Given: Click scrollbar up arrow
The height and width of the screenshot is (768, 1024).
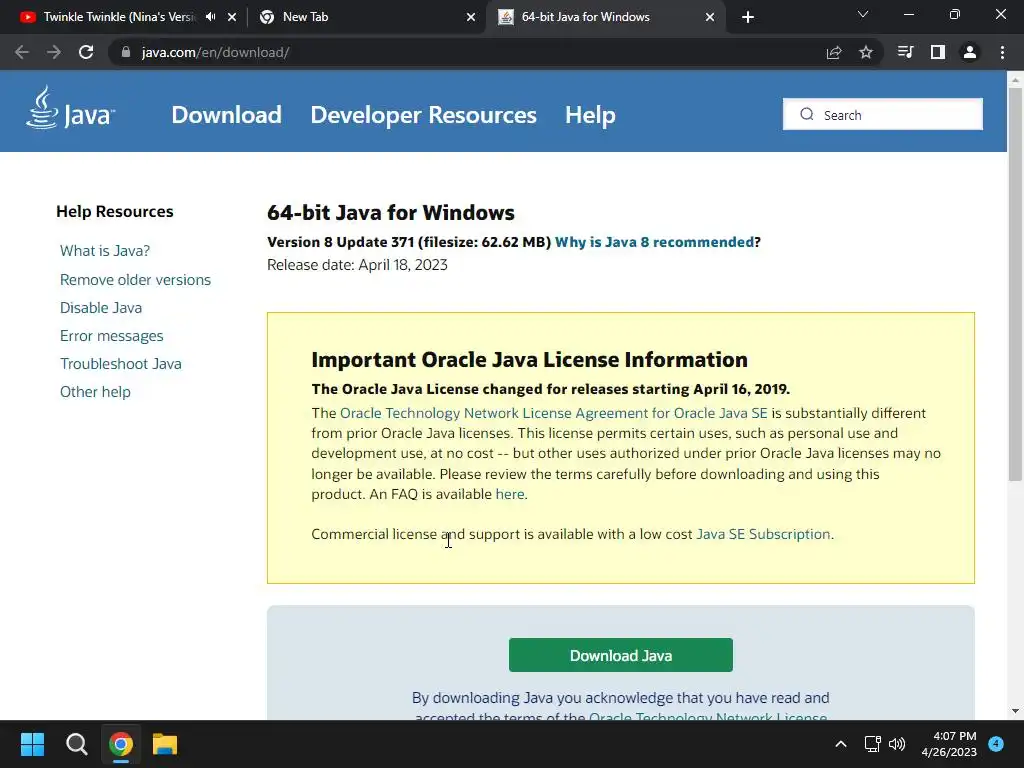Looking at the screenshot, I should (1015, 80).
